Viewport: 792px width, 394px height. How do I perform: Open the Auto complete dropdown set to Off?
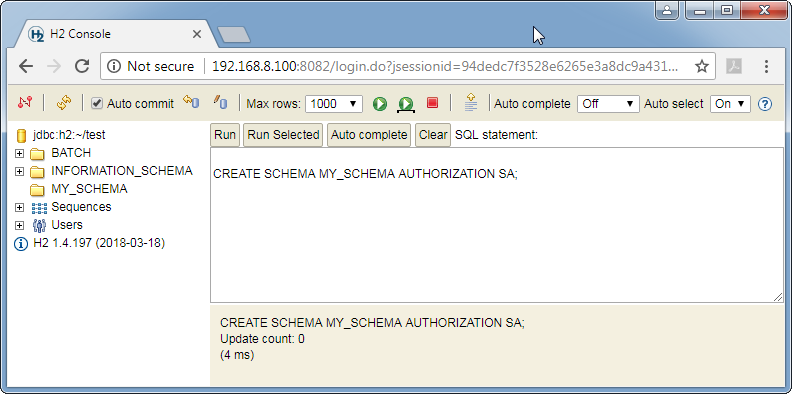point(608,104)
